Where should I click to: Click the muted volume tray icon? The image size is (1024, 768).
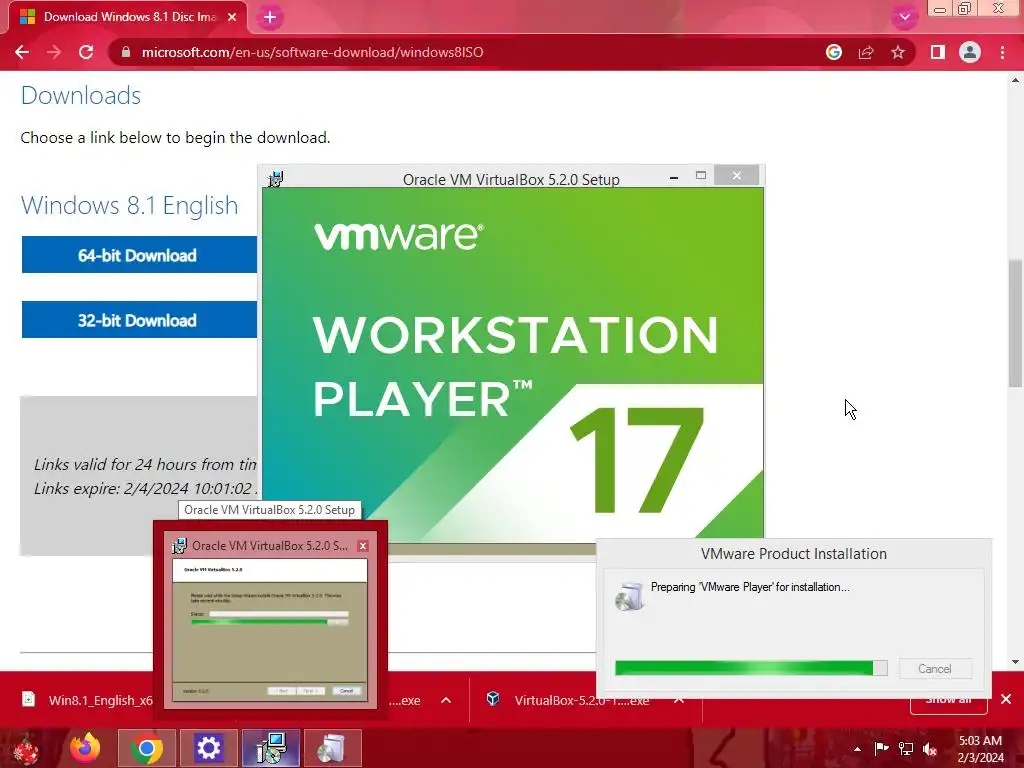pos(930,748)
